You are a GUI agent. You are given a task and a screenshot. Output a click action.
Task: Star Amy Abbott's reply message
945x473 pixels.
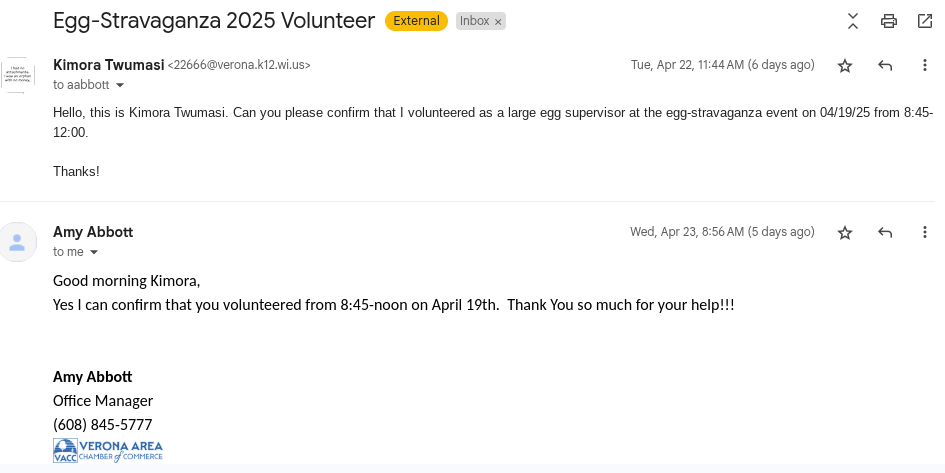(845, 232)
